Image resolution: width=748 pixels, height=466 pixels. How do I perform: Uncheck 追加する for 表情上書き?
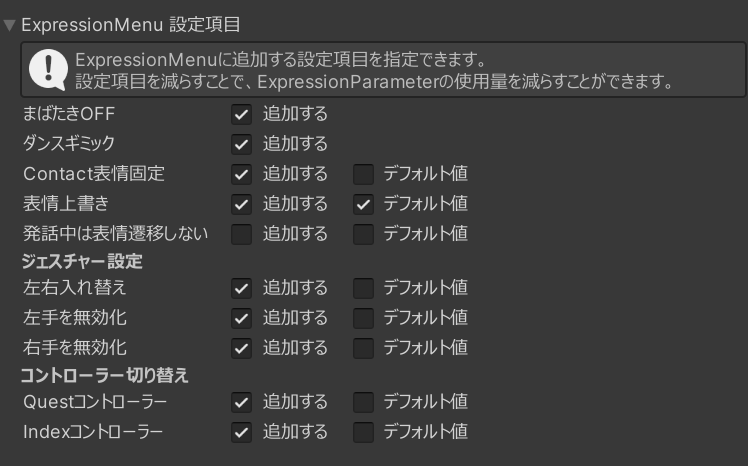241,204
